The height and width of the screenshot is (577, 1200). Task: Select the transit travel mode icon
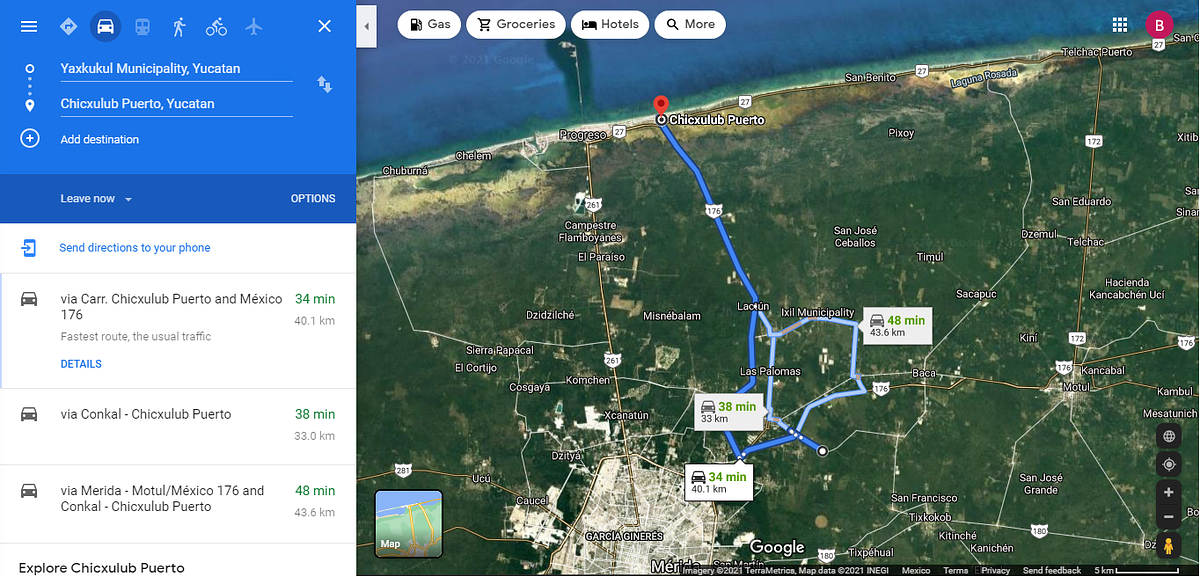(x=143, y=26)
